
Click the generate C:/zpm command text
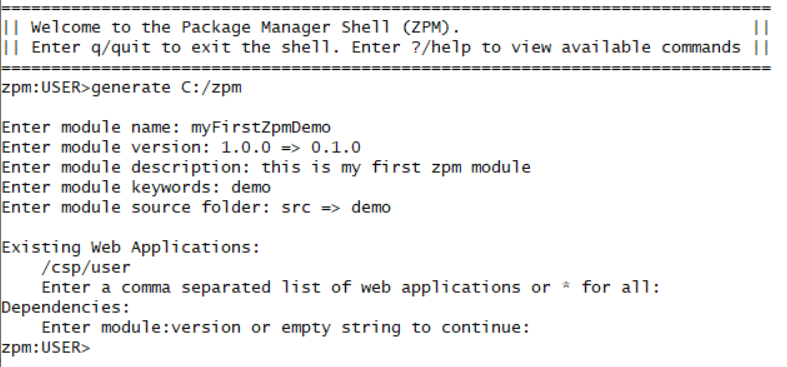click(x=166, y=87)
